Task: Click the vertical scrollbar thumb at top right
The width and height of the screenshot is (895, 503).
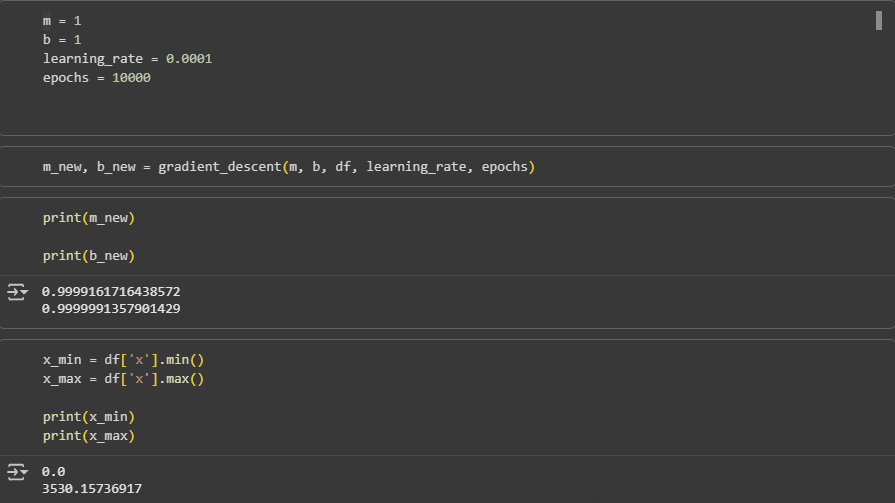Action: tap(878, 21)
